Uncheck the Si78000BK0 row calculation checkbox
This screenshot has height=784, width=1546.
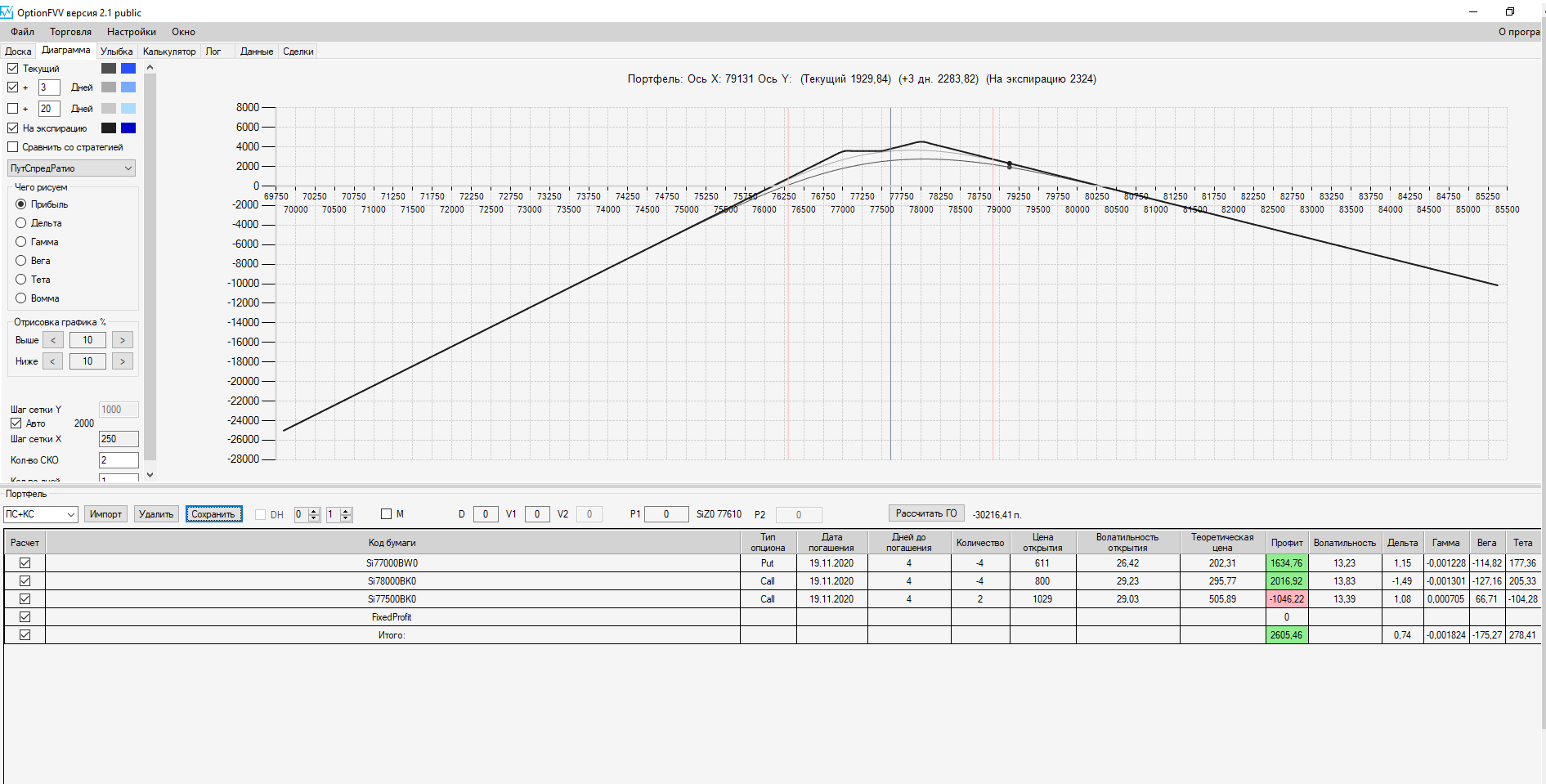point(25,581)
